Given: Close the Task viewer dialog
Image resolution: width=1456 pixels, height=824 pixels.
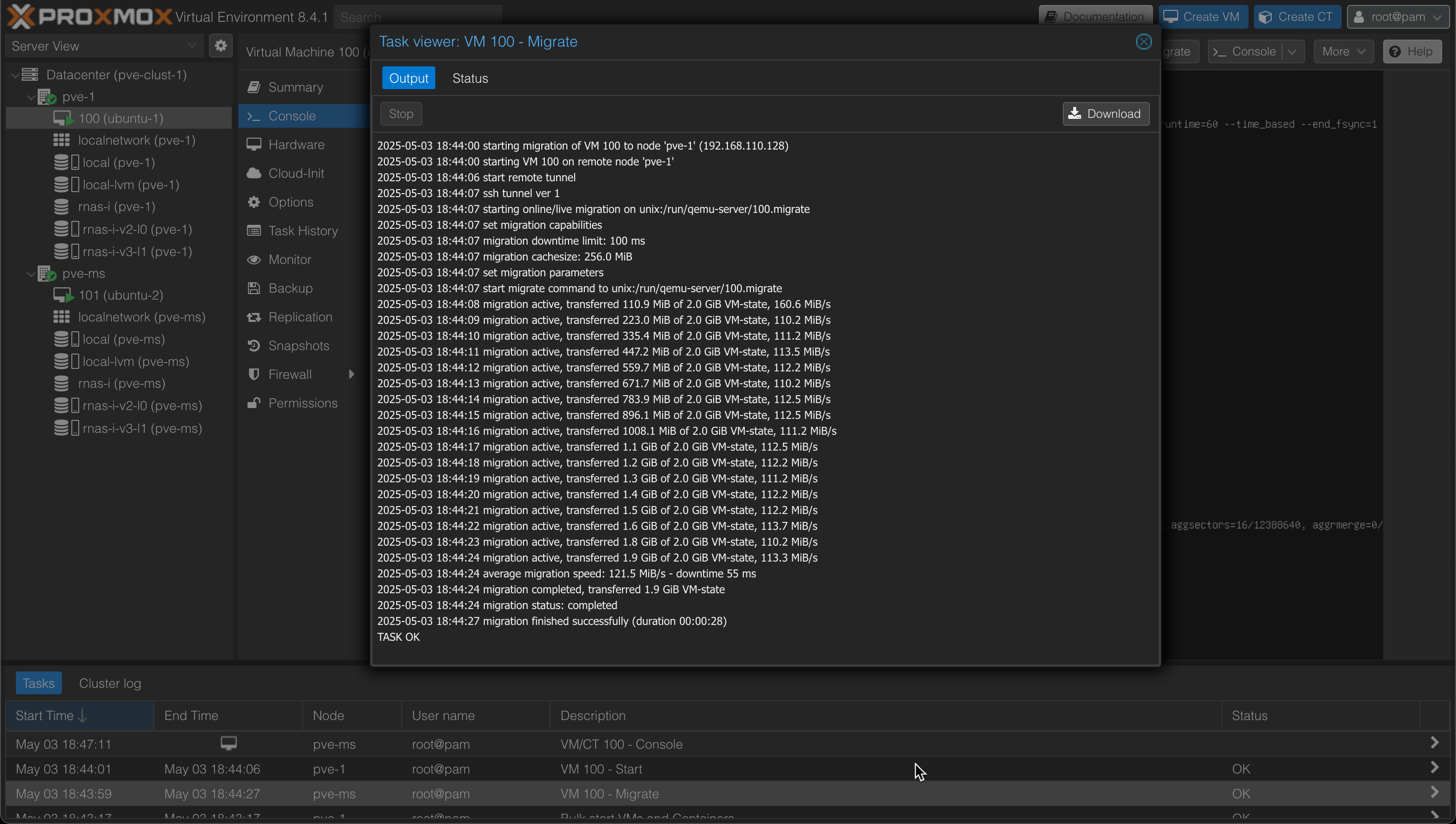Looking at the screenshot, I should [x=1144, y=42].
